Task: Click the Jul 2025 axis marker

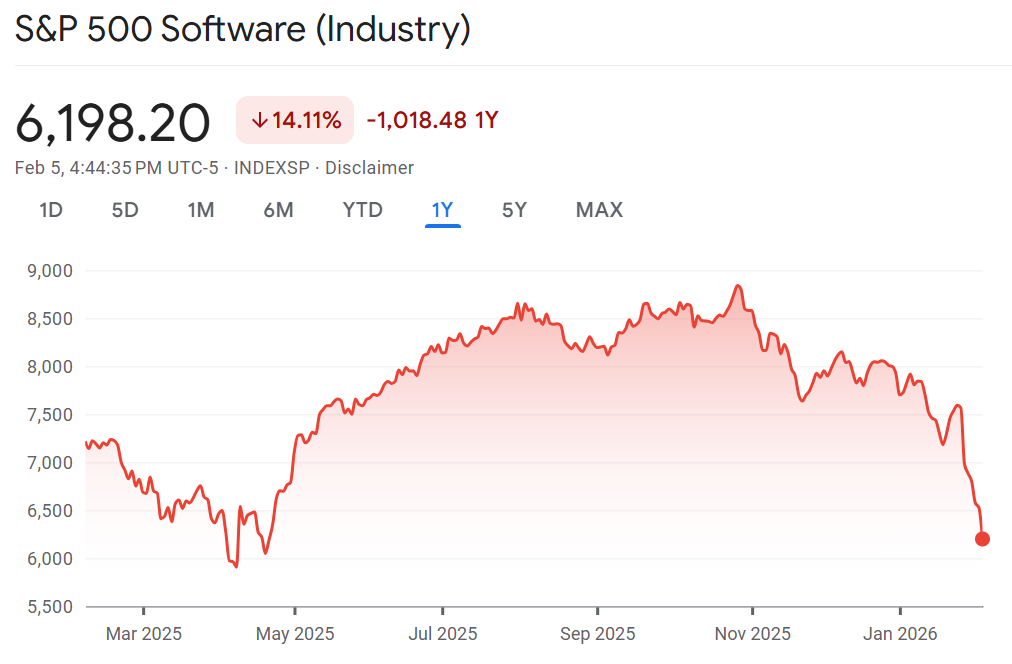Action: click(443, 634)
